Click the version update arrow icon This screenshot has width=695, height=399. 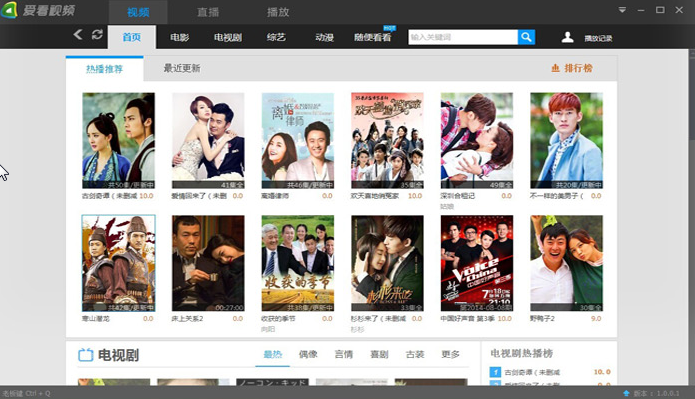click(626, 393)
